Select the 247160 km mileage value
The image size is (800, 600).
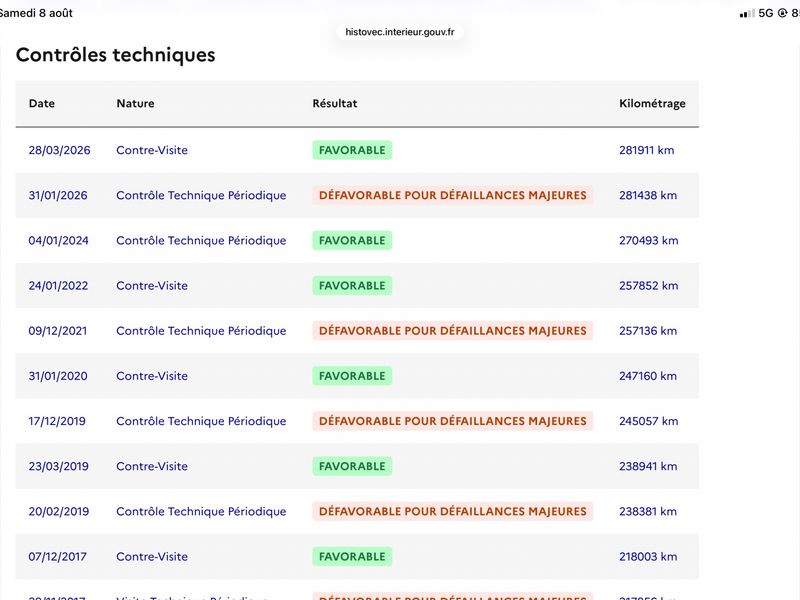(x=648, y=376)
